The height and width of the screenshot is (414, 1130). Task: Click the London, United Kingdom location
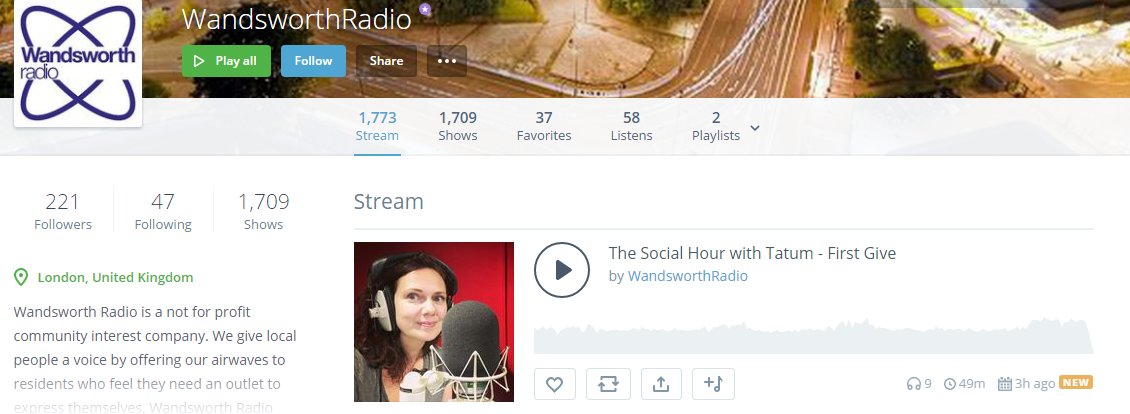115,277
